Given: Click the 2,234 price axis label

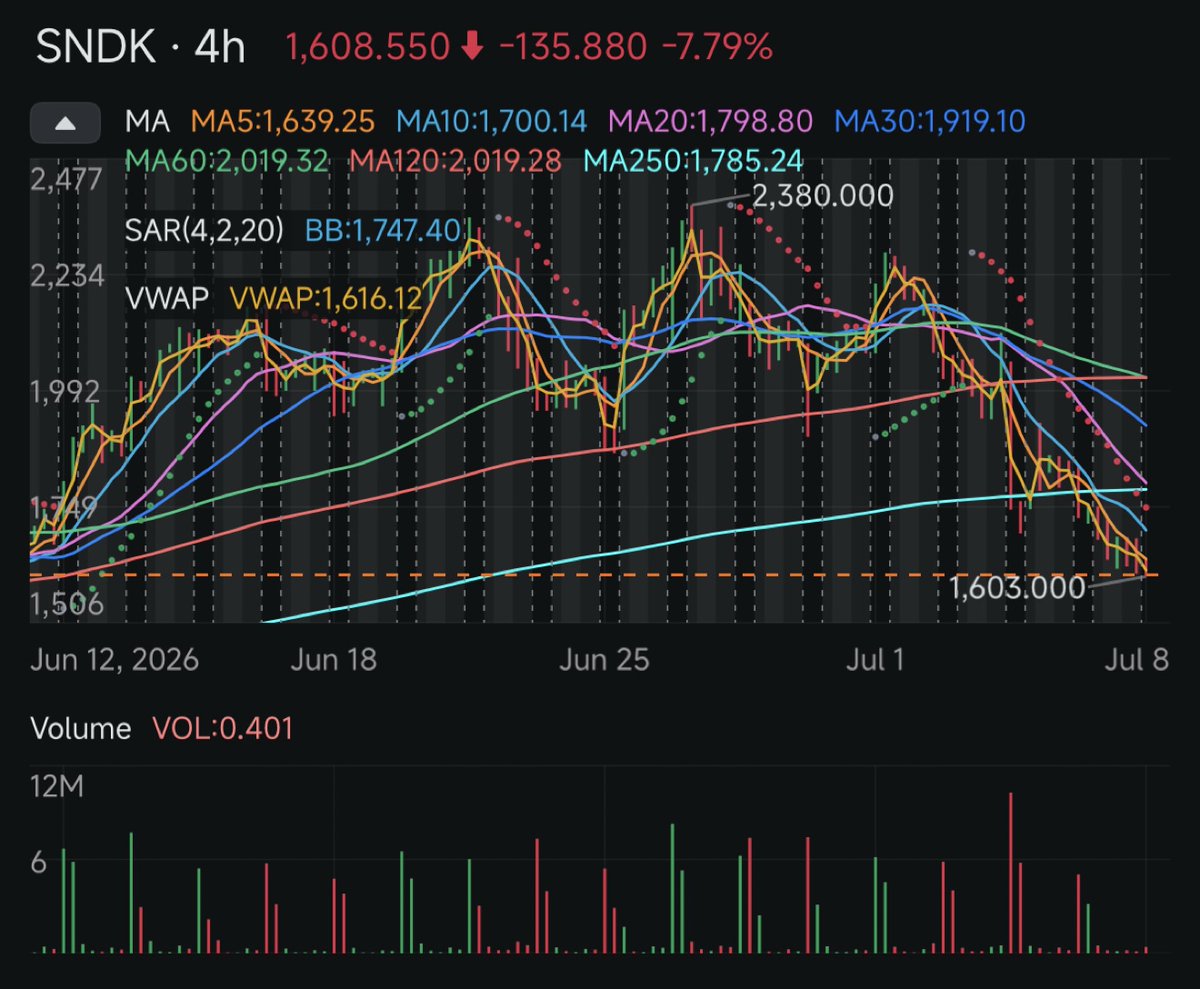Looking at the screenshot, I should [67, 275].
